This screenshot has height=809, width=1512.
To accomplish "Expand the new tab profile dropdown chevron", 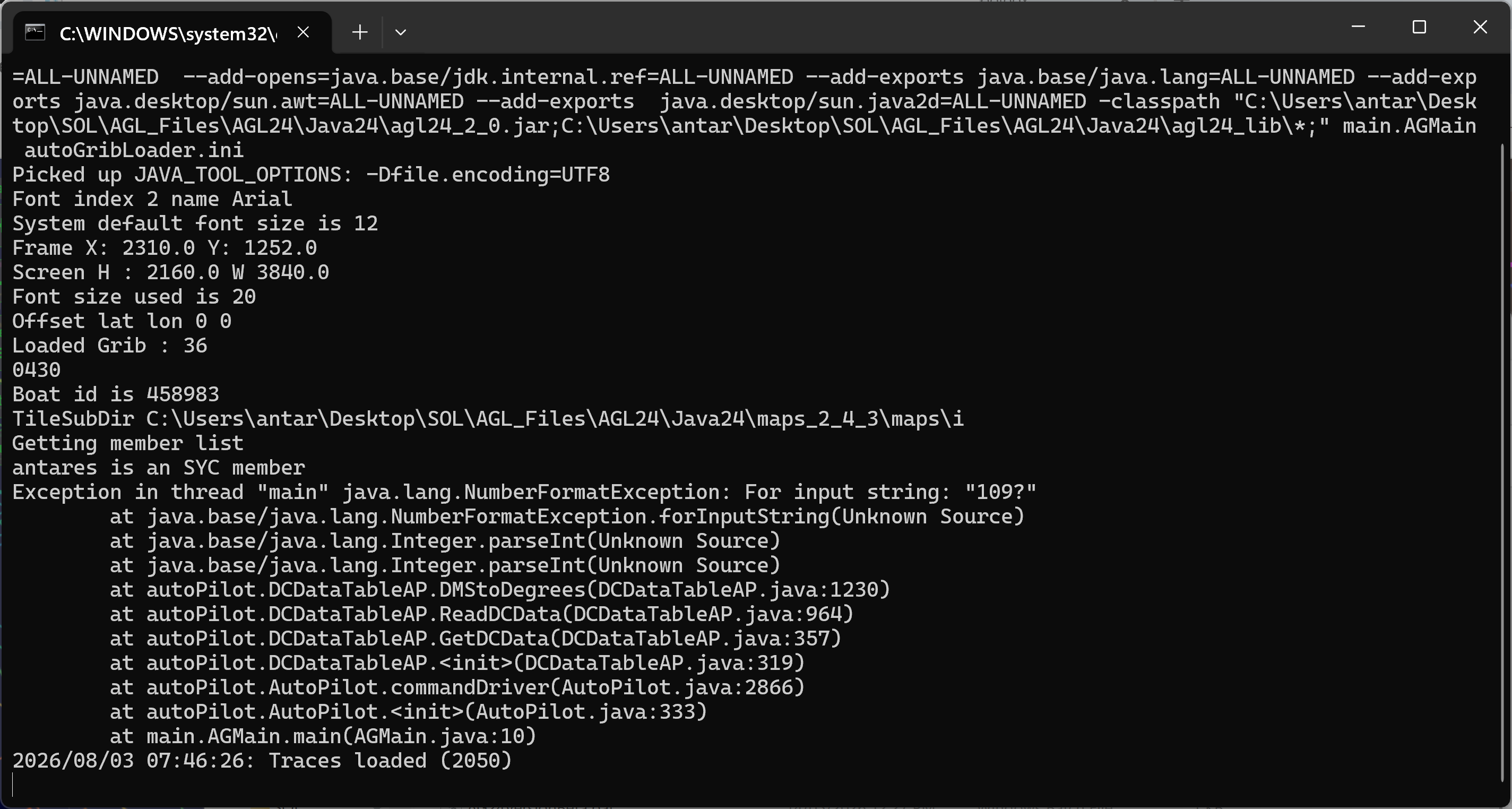I will point(401,32).
